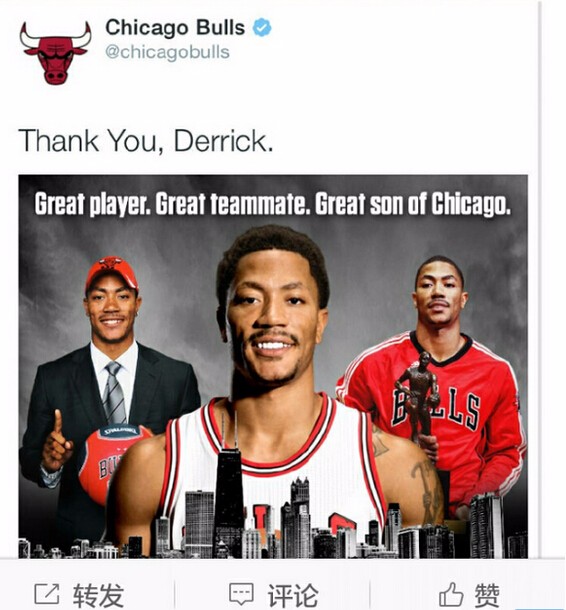Click the 转发 repost label
The height and width of the screenshot is (610, 566).
[x=98, y=595]
